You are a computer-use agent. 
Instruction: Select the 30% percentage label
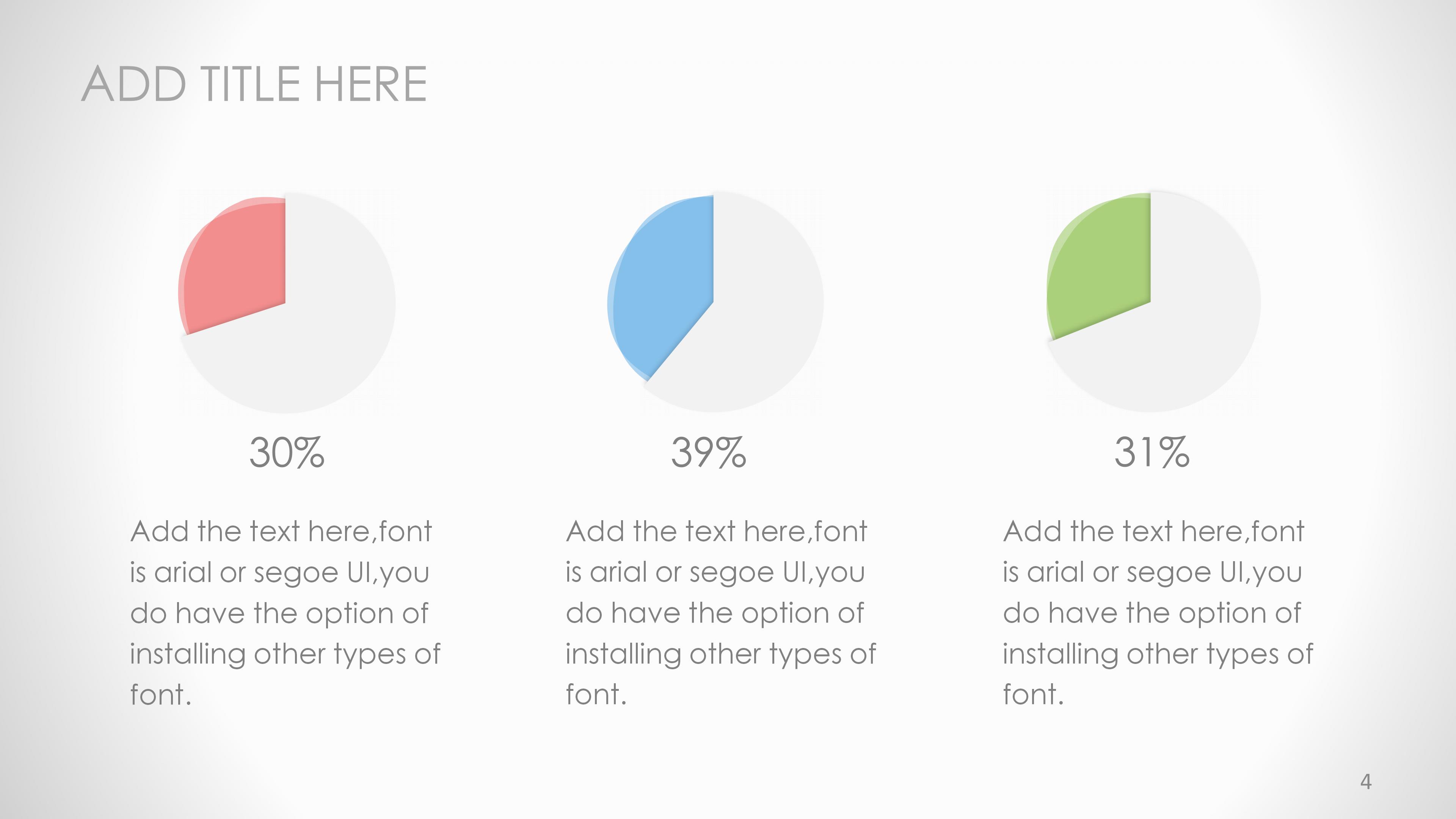pos(287,453)
